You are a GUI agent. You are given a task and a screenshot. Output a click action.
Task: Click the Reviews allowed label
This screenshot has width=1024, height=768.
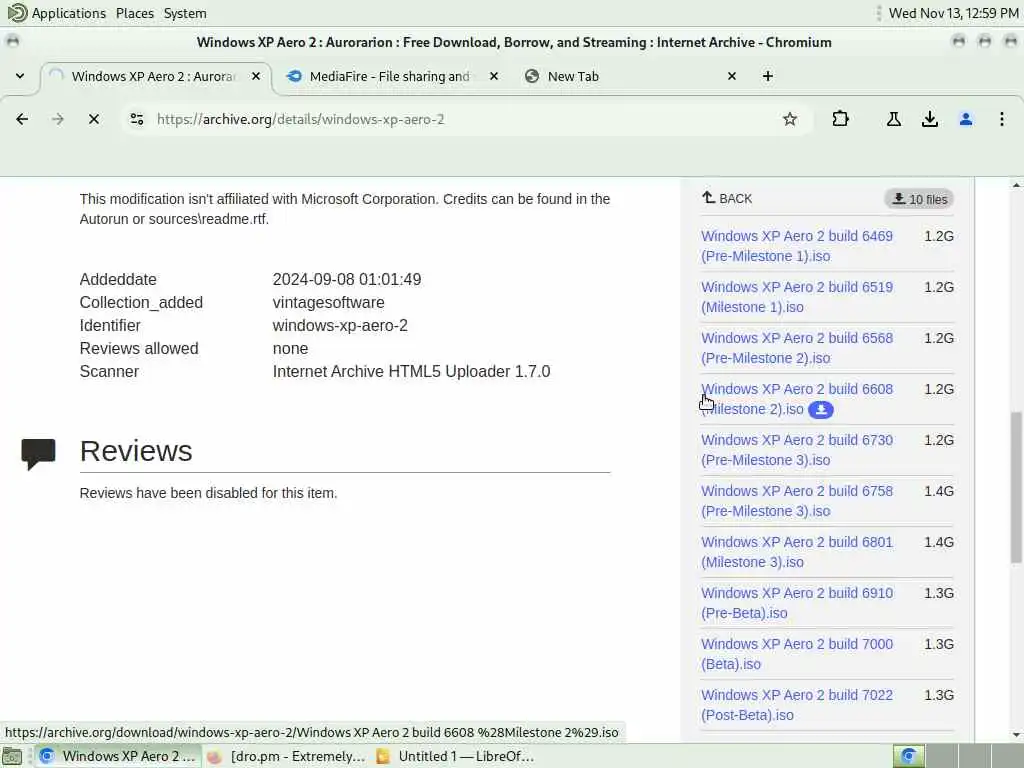point(138,349)
